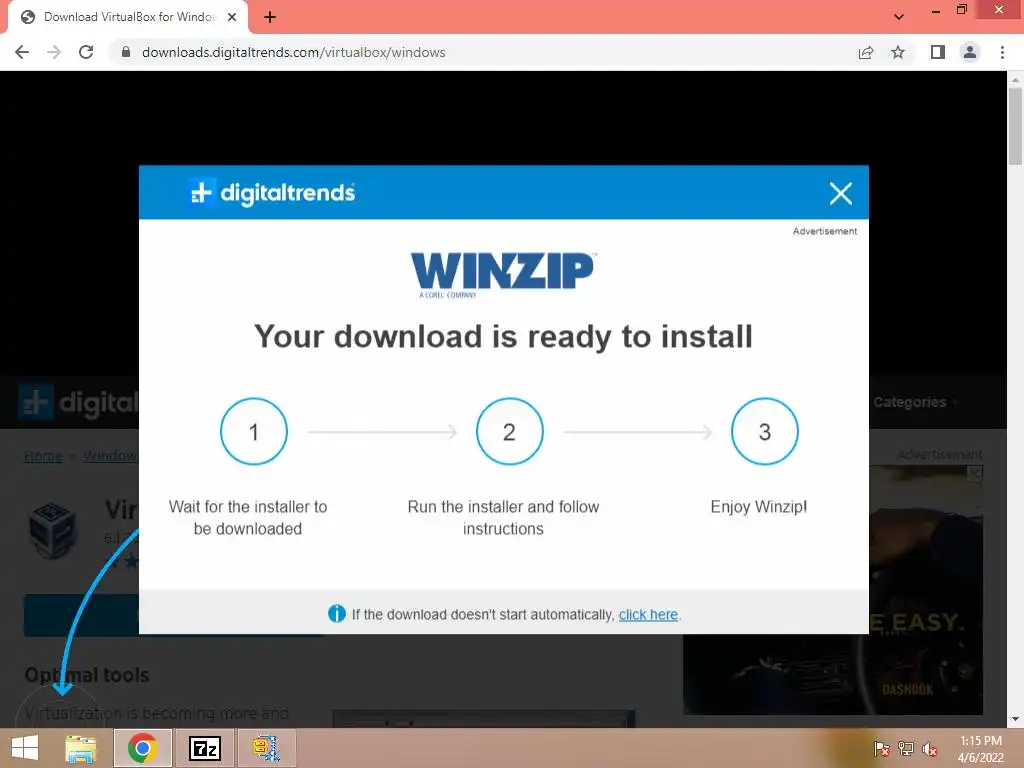Click the muted volume tray icon
This screenshot has height=768, width=1024.
tap(930, 749)
